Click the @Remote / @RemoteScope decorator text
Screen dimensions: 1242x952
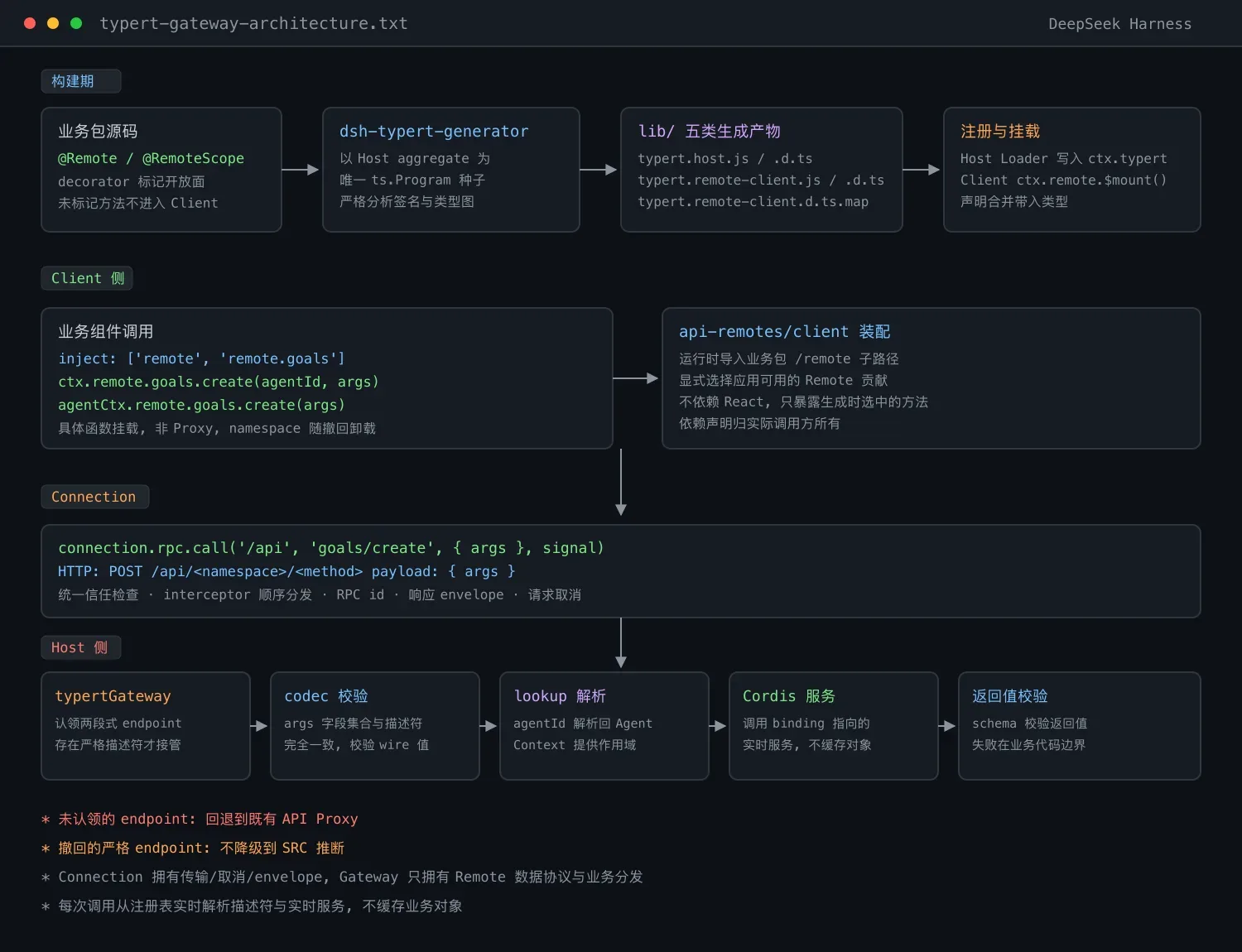coord(151,158)
